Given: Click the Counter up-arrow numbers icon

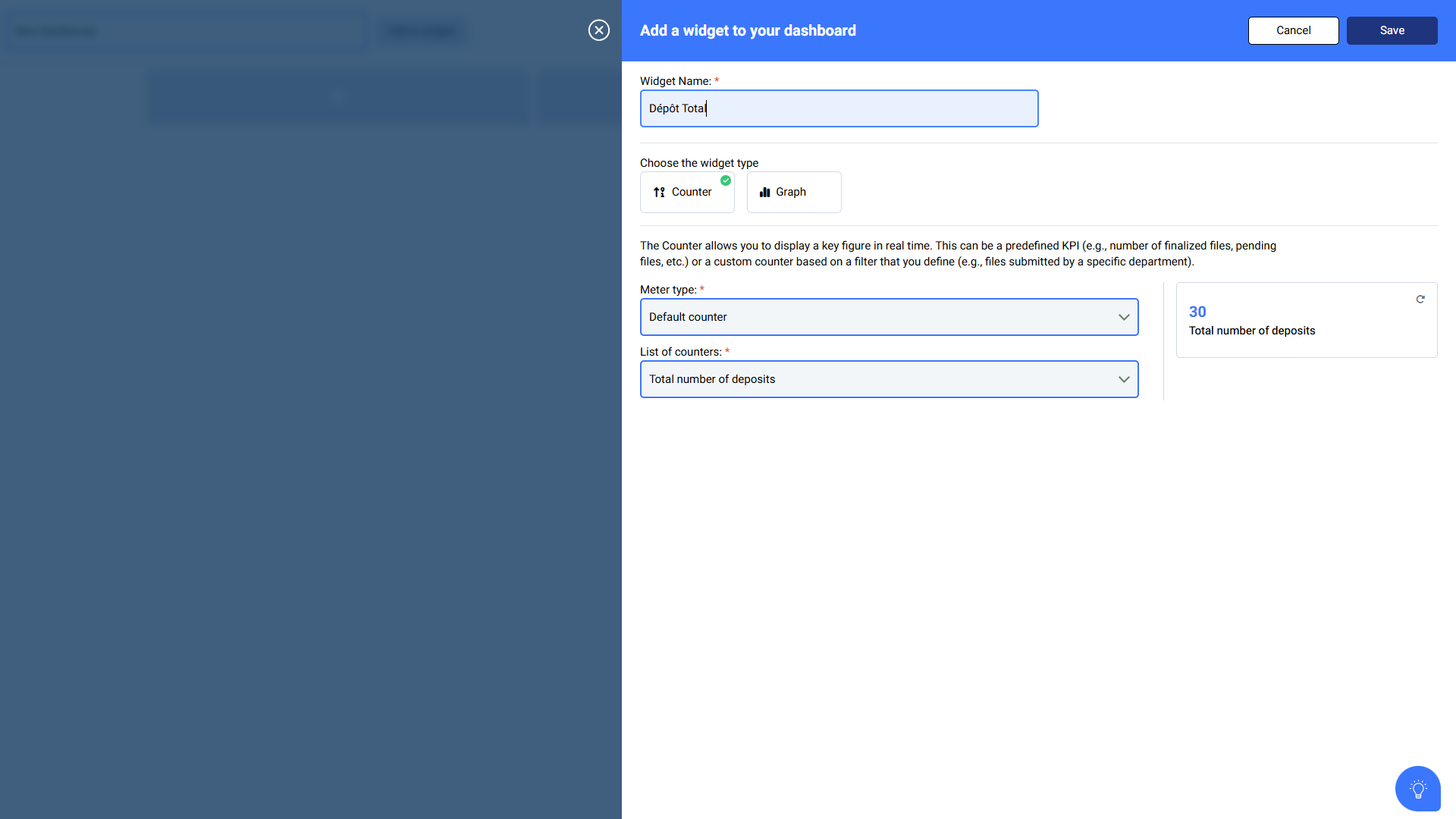Looking at the screenshot, I should (x=659, y=193).
